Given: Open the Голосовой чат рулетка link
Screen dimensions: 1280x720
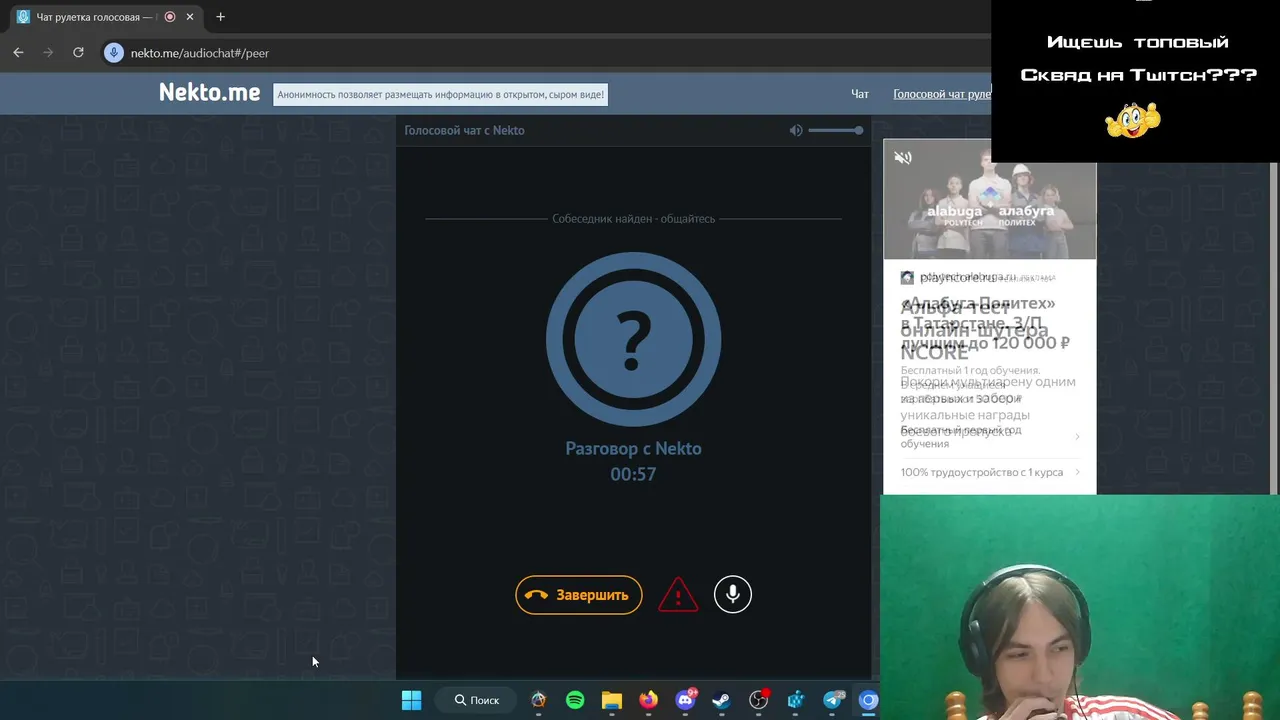Looking at the screenshot, I should (x=941, y=94).
